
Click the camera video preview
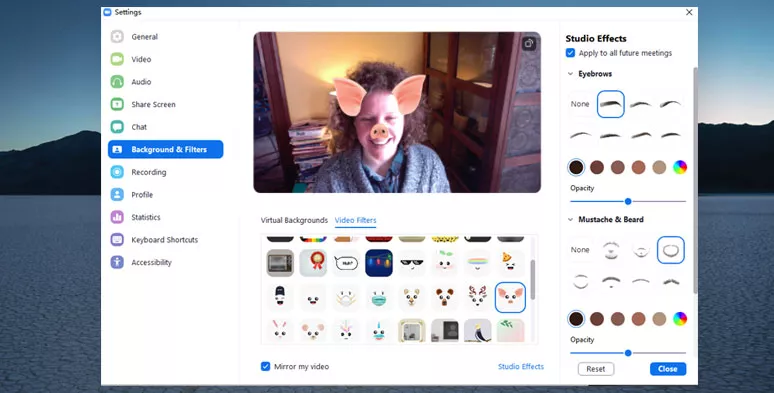[x=397, y=113]
